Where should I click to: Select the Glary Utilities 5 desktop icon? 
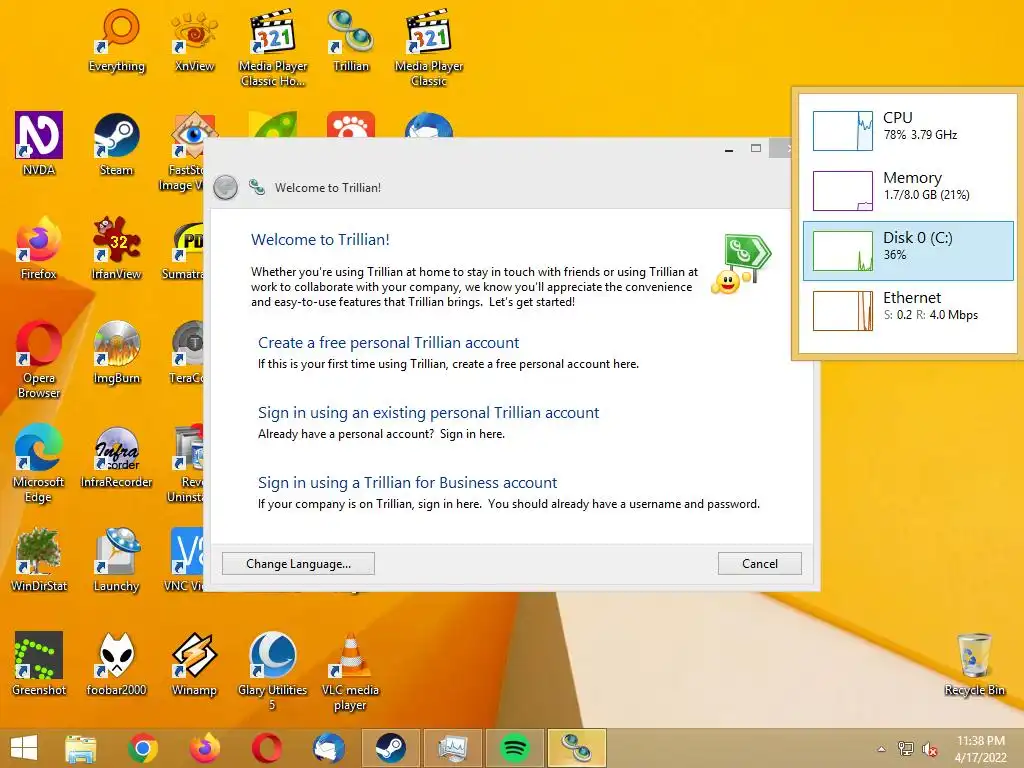click(x=272, y=671)
